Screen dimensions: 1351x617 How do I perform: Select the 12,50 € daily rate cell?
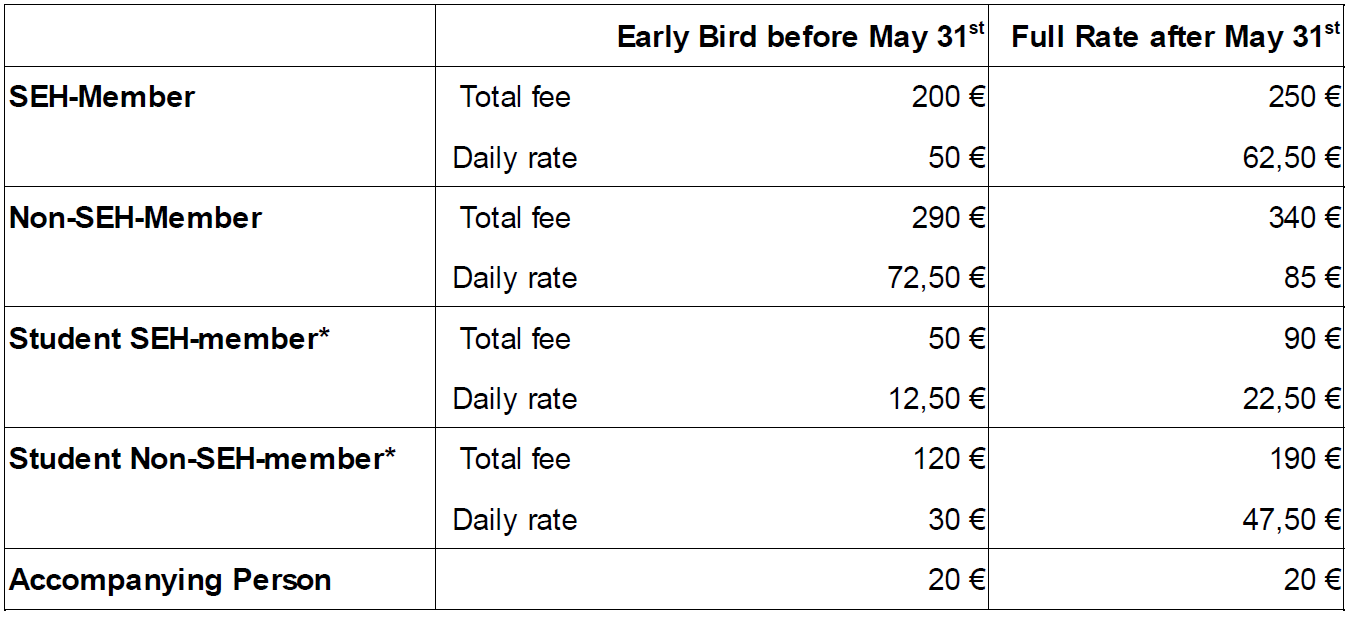click(936, 399)
